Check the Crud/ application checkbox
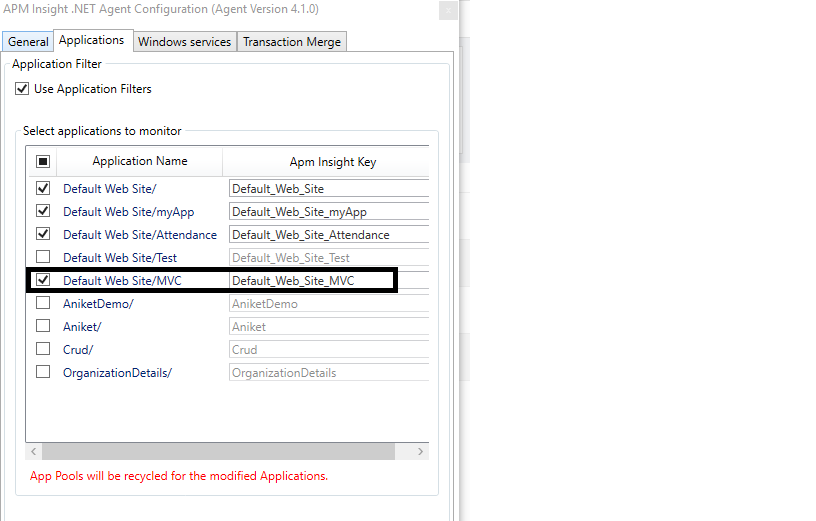This screenshot has width=816, height=521. 43,349
